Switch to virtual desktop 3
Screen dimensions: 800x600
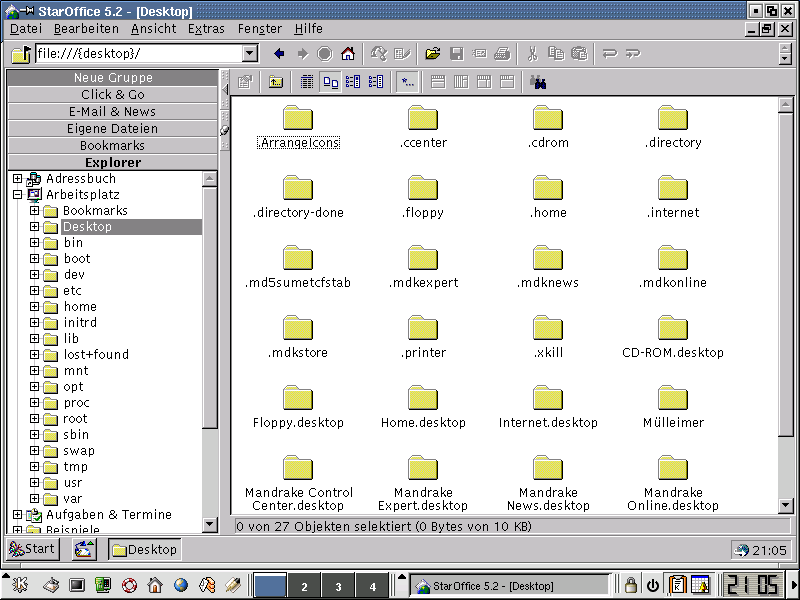338,586
